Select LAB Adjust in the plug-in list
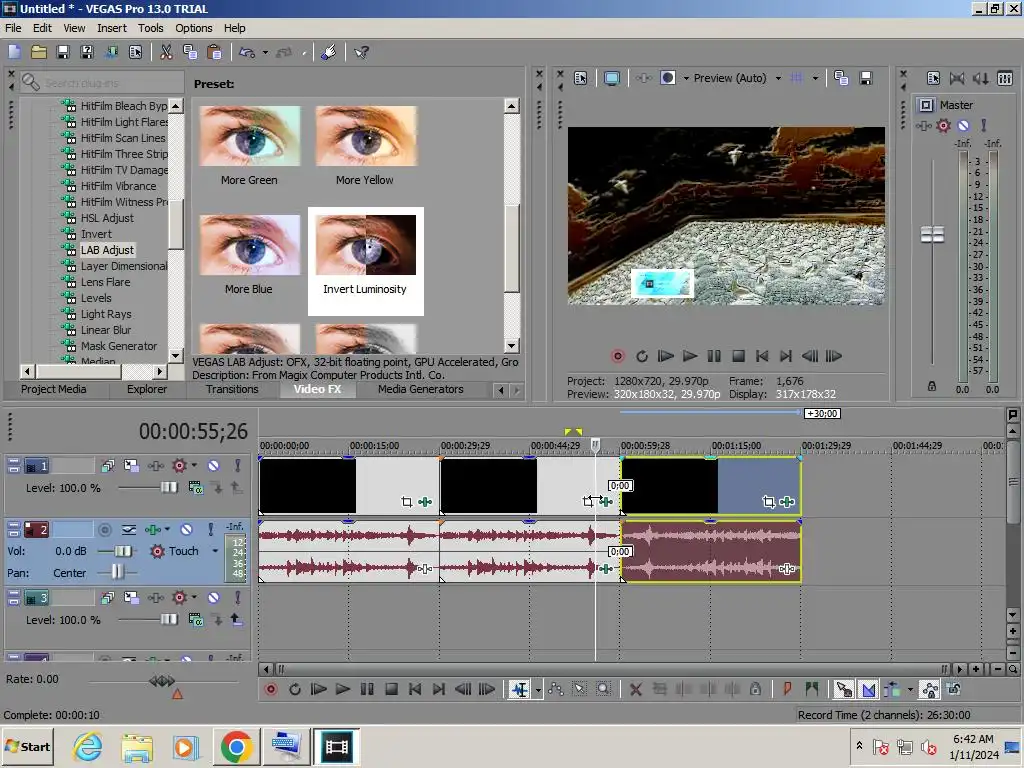Viewport: 1024px width, 768px height. point(107,250)
